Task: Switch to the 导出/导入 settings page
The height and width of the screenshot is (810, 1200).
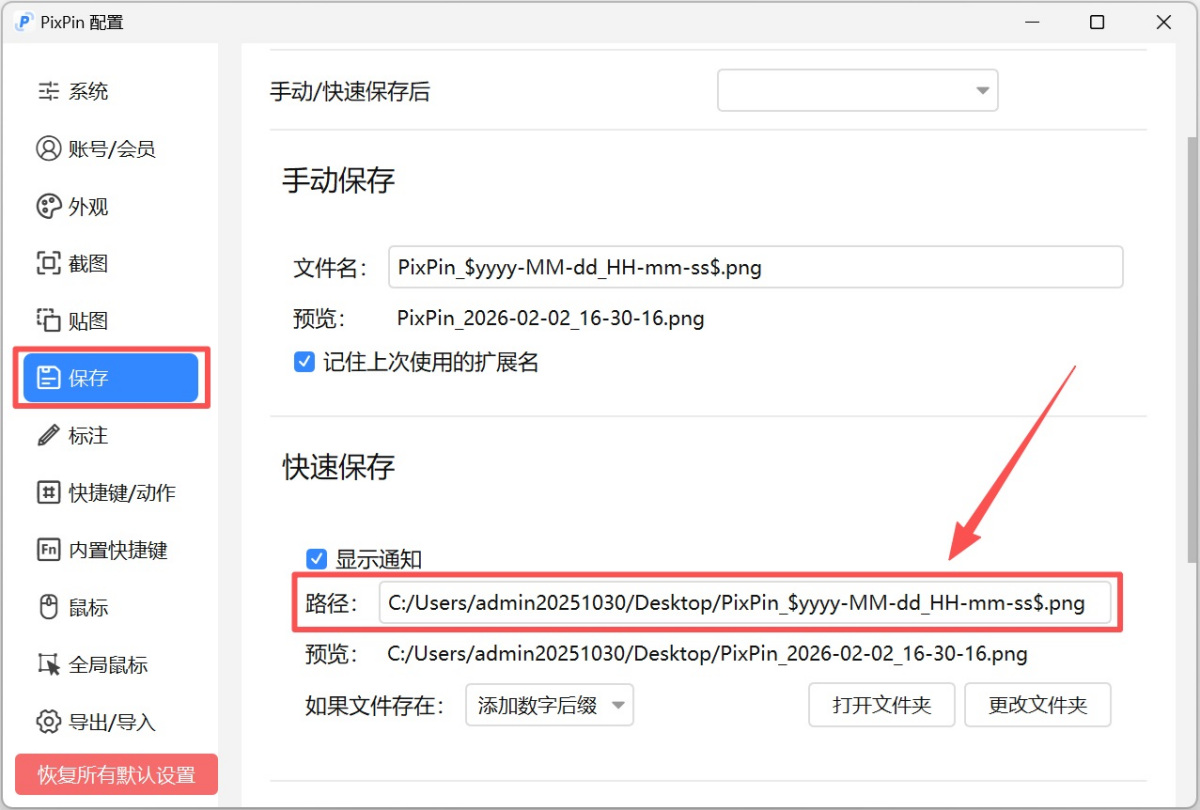Action: (111, 722)
